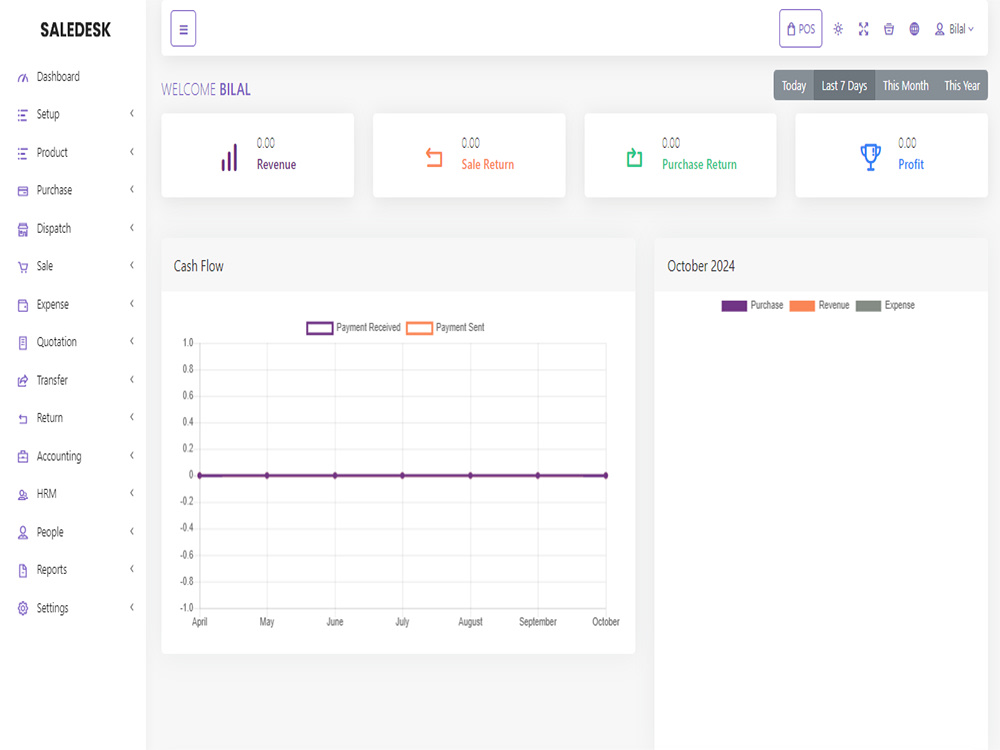Expand the People menu chevron
This screenshot has height=750, width=1000.
coord(132,531)
